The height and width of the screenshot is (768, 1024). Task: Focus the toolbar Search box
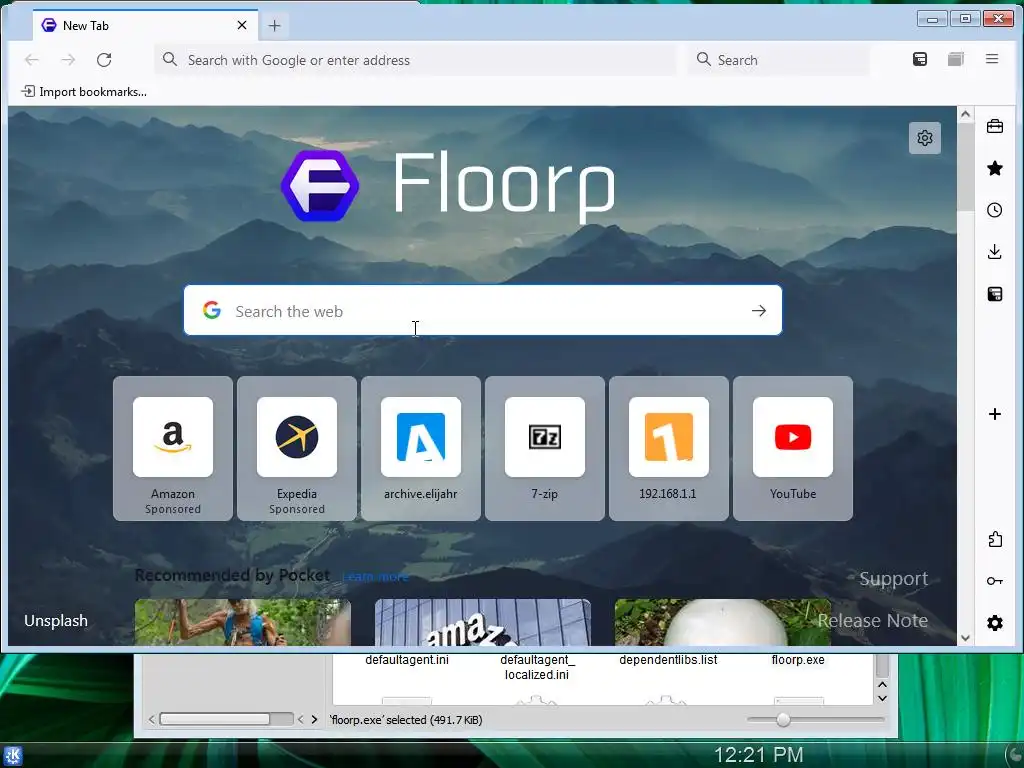(x=778, y=60)
